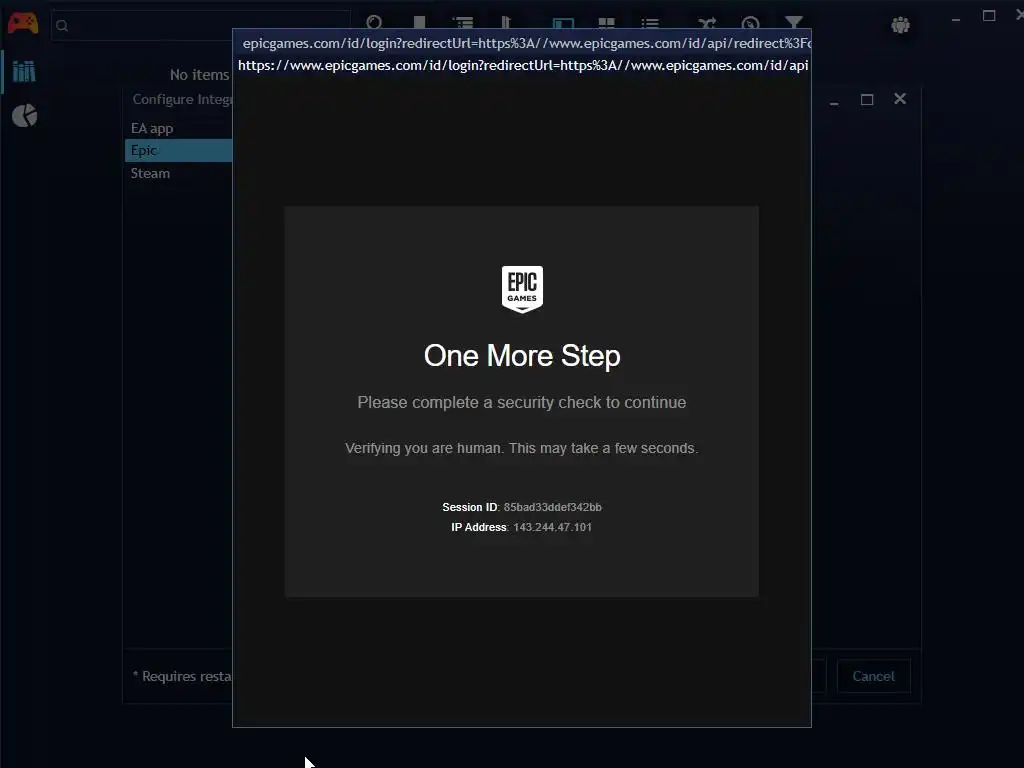This screenshot has height=768, width=1024.
Task: Click the epicgames.com/id/login title text
Action: [526, 43]
